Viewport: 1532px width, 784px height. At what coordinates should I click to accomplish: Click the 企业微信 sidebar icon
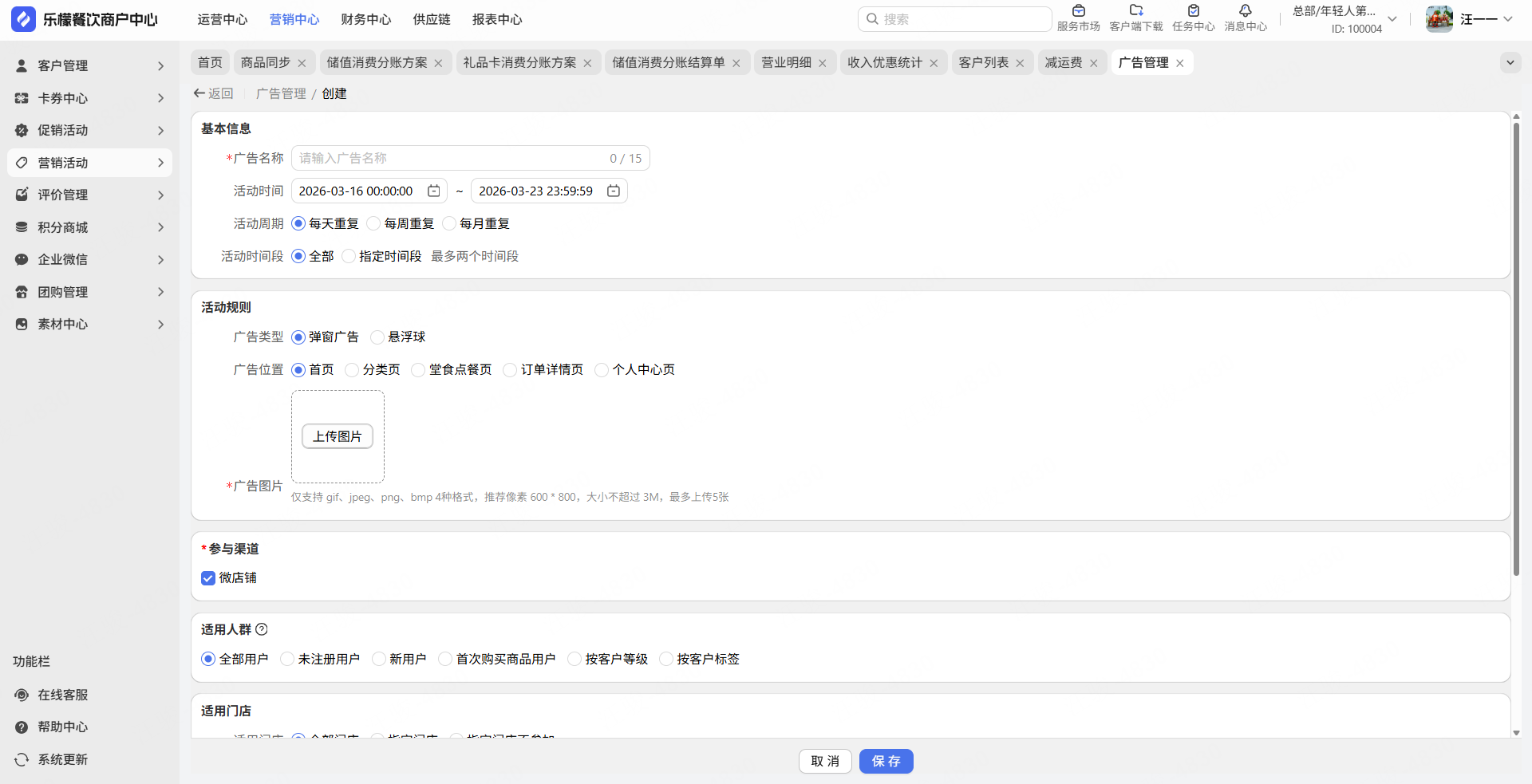[22, 259]
